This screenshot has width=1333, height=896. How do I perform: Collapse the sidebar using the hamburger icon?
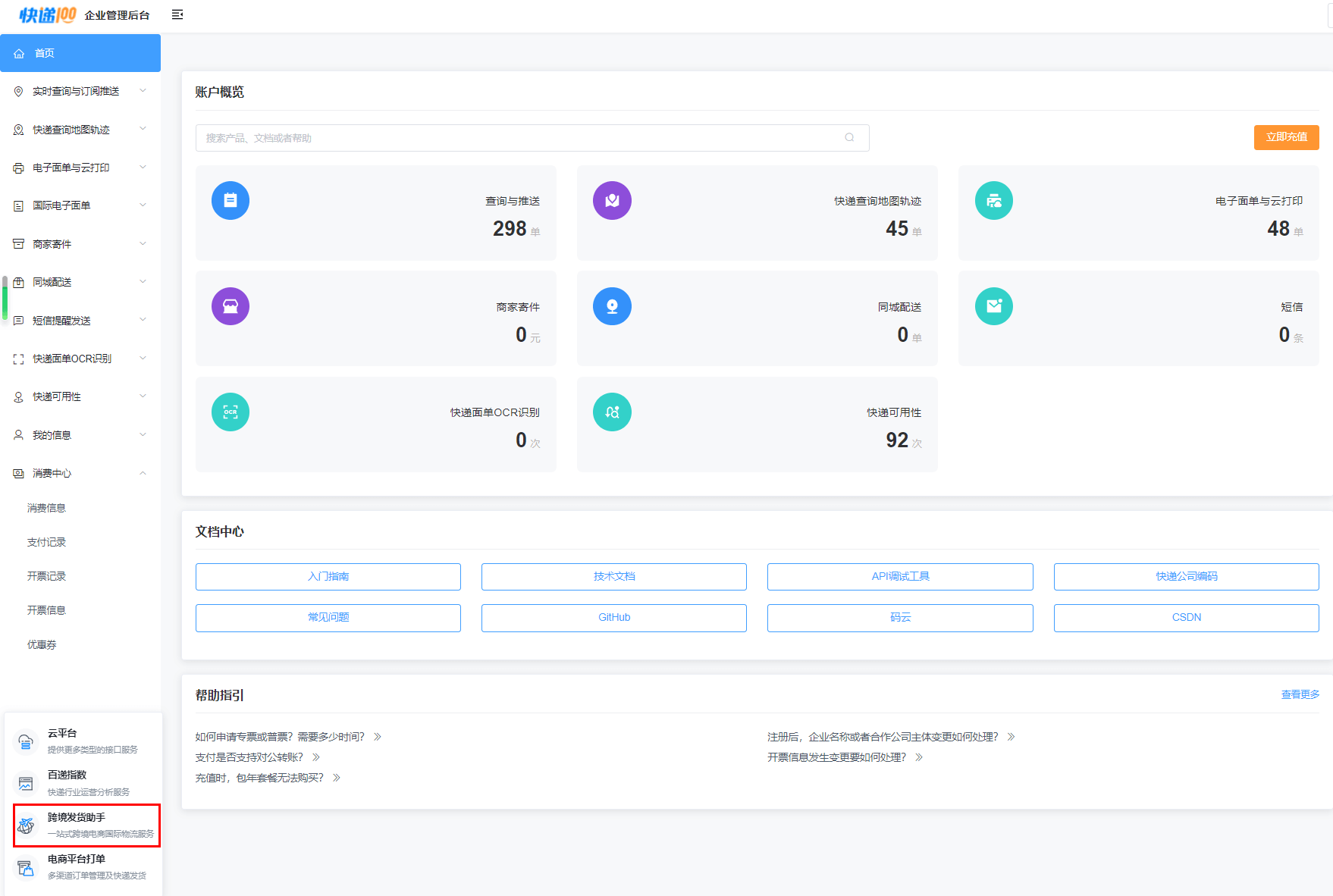[x=177, y=14]
